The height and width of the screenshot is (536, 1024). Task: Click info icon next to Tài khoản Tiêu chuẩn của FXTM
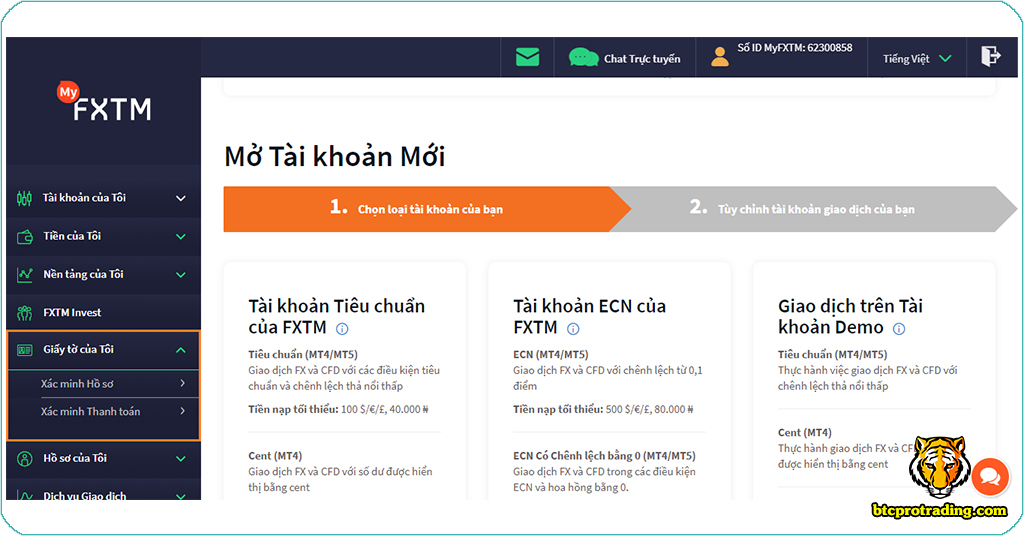pos(342,328)
